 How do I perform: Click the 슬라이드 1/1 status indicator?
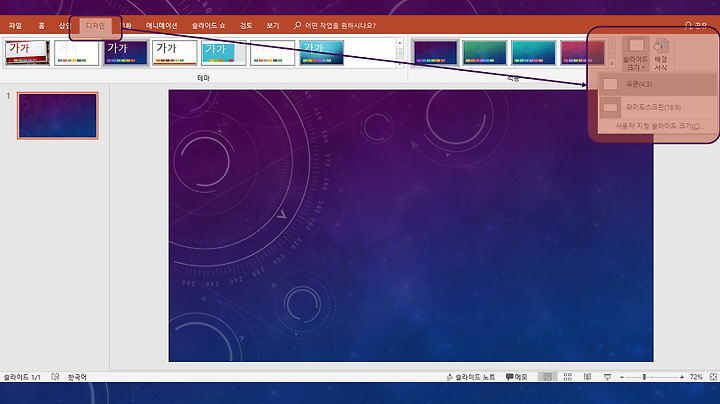pyautogui.click(x=22, y=377)
